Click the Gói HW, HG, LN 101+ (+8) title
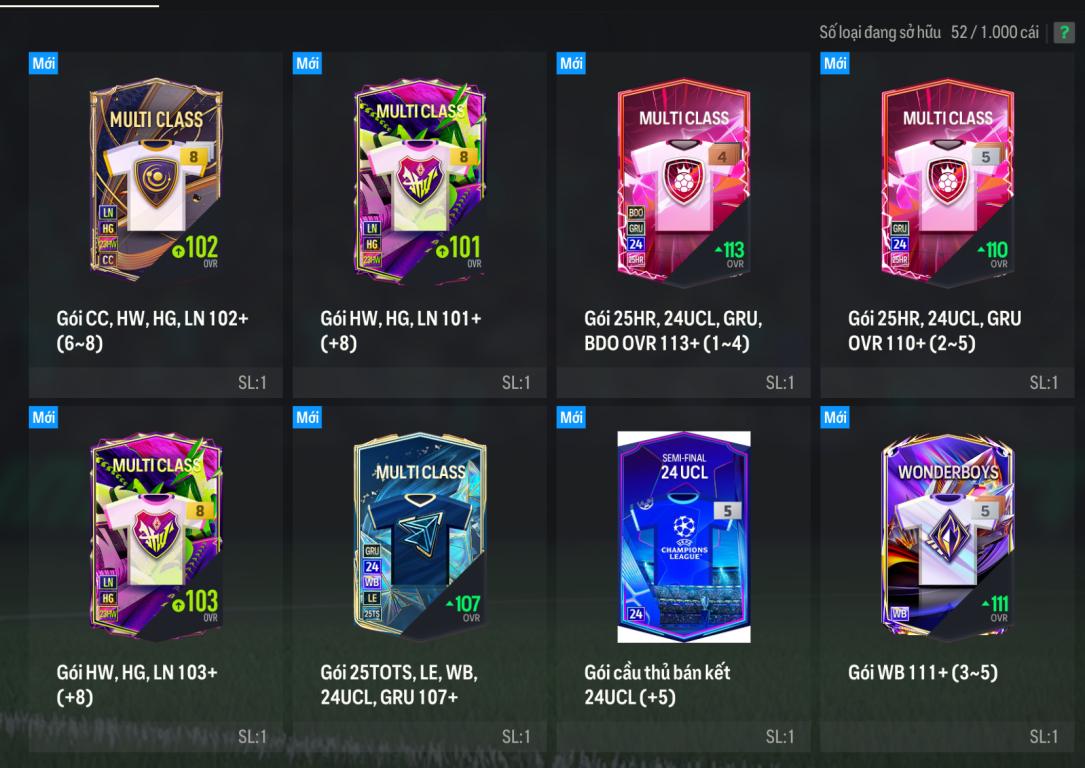This screenshot has width=1085, height=768. [x=401, y=331]
